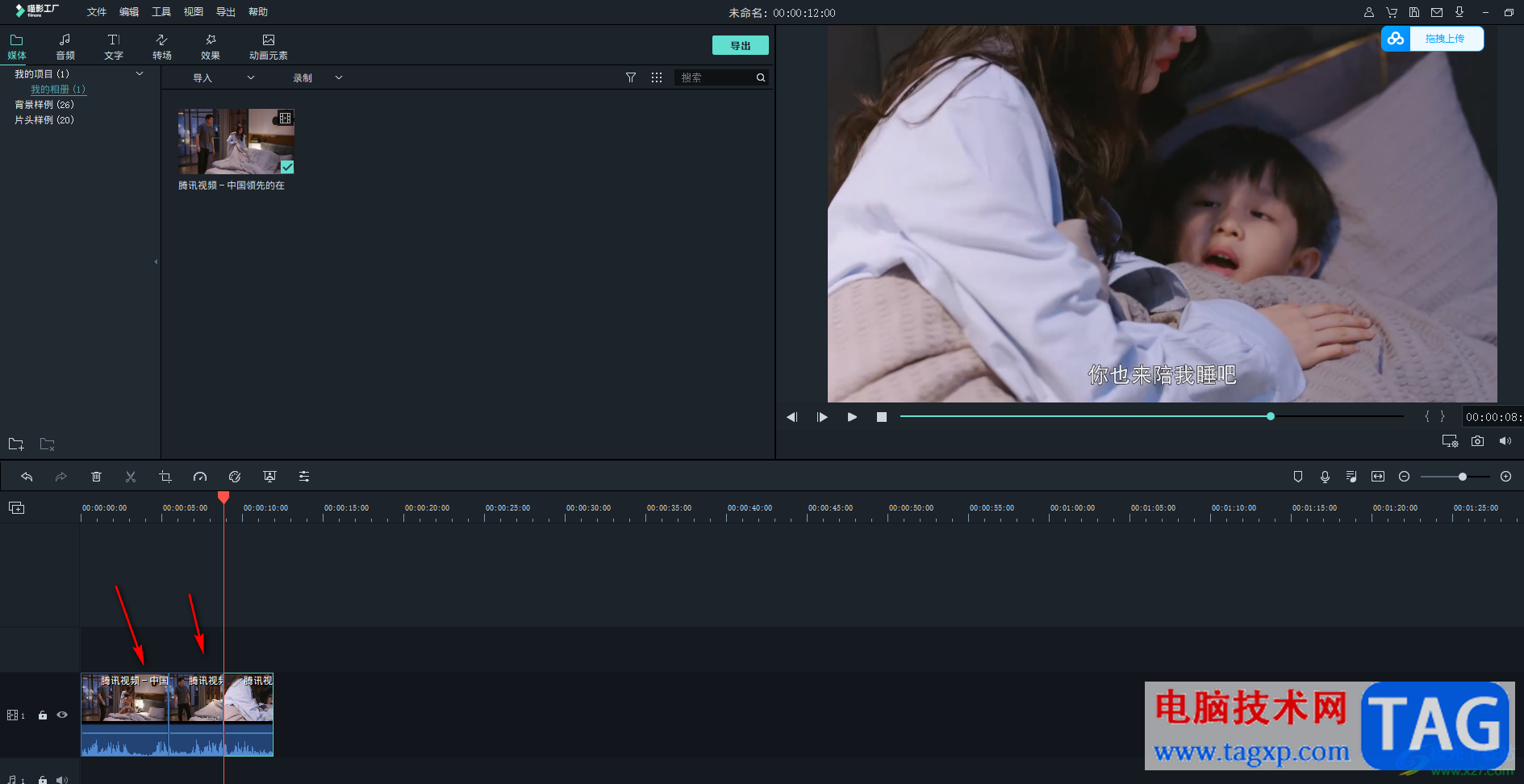The width and height of the screenshot is (1524, 784).
Task: Play the preview video
Action: pos(852,417)
